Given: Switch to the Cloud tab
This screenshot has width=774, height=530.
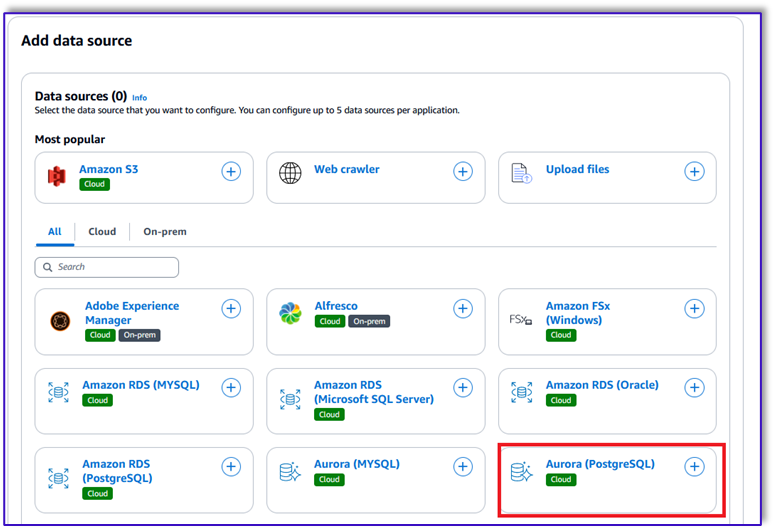Looking at the screenshot, I should coord(102,231).
